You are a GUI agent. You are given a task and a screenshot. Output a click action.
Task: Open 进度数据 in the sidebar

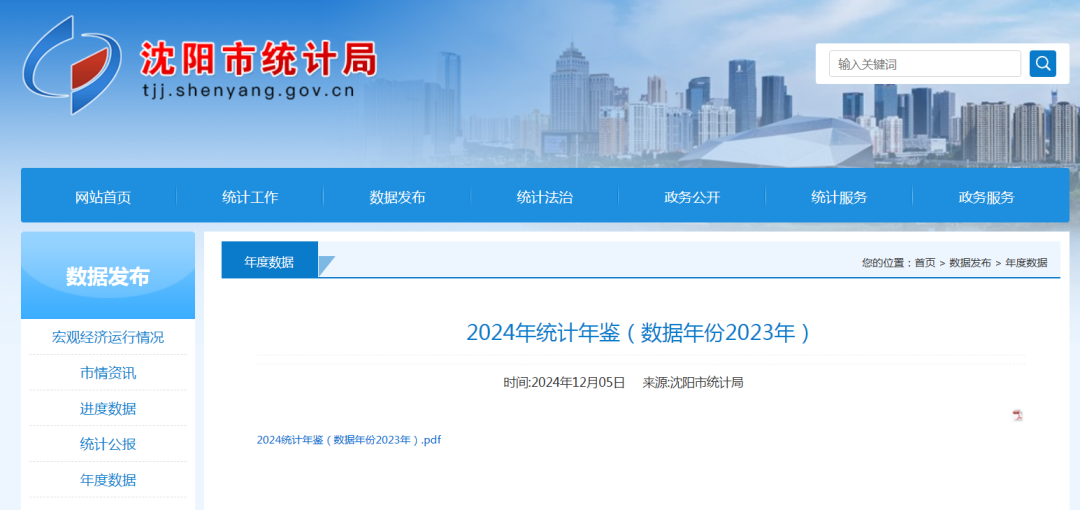(x=108, y=409)
